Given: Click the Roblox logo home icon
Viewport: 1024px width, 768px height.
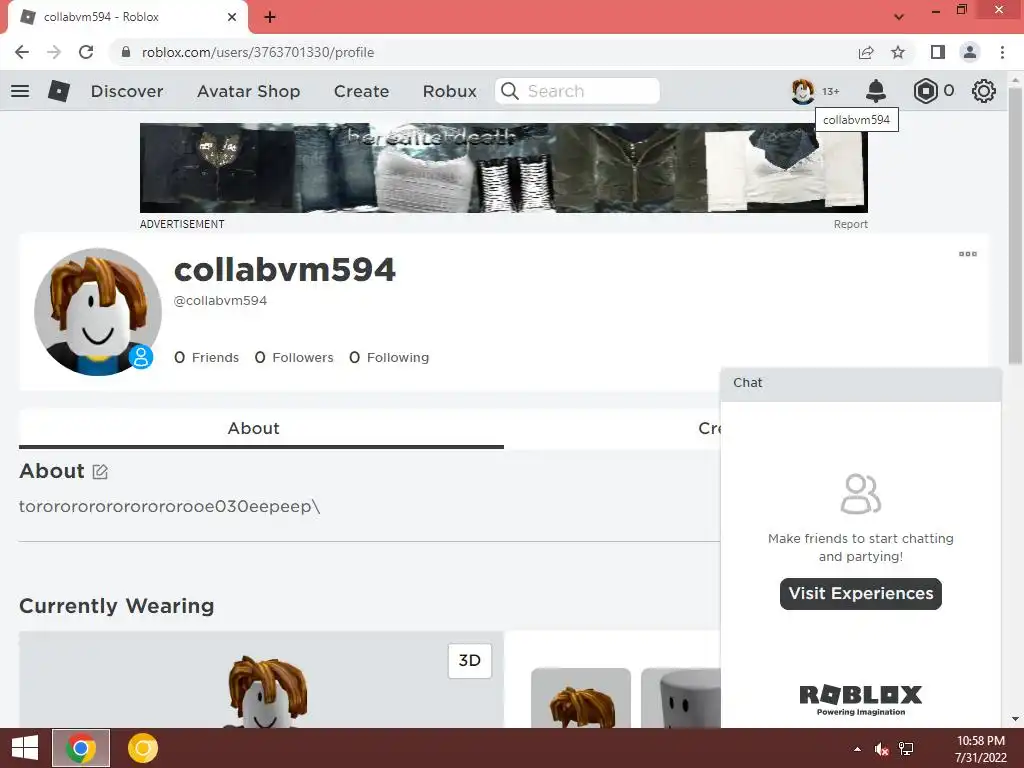Looking at the screenshot, I should pos(59,91).
